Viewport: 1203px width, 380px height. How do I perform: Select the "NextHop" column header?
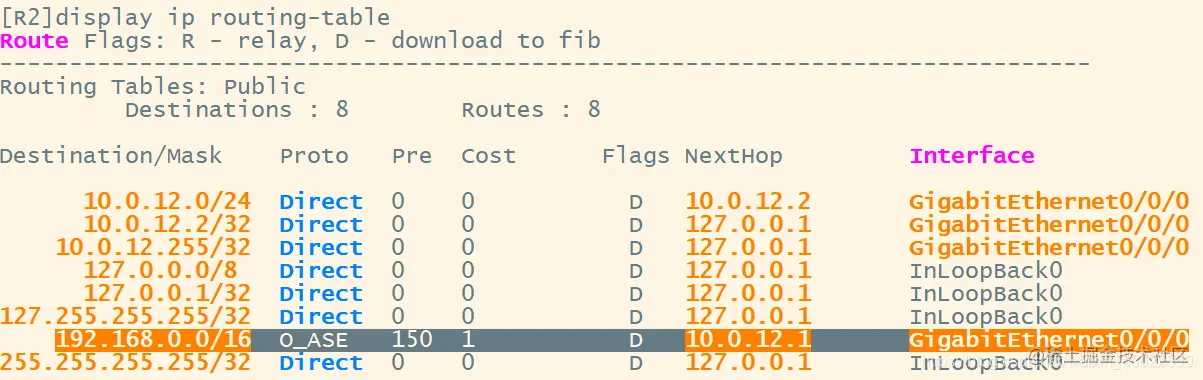(734, 156)
